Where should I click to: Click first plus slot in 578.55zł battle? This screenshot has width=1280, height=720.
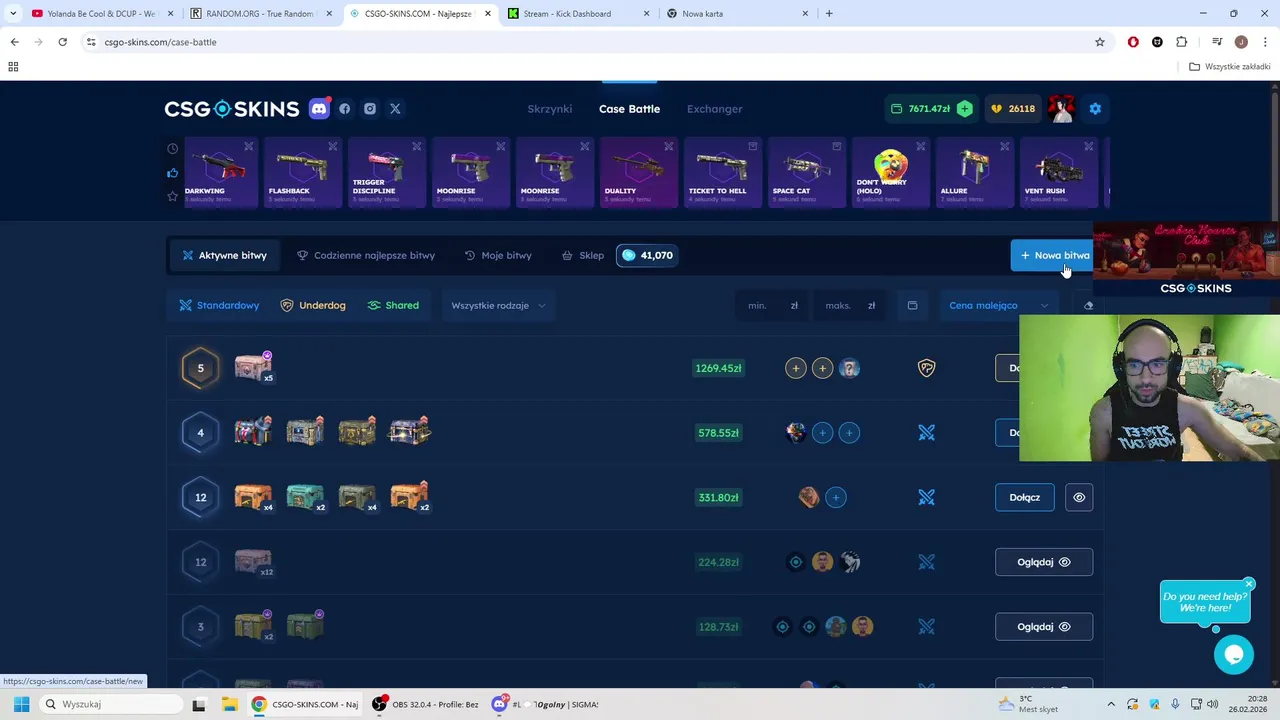pos(822,433)
